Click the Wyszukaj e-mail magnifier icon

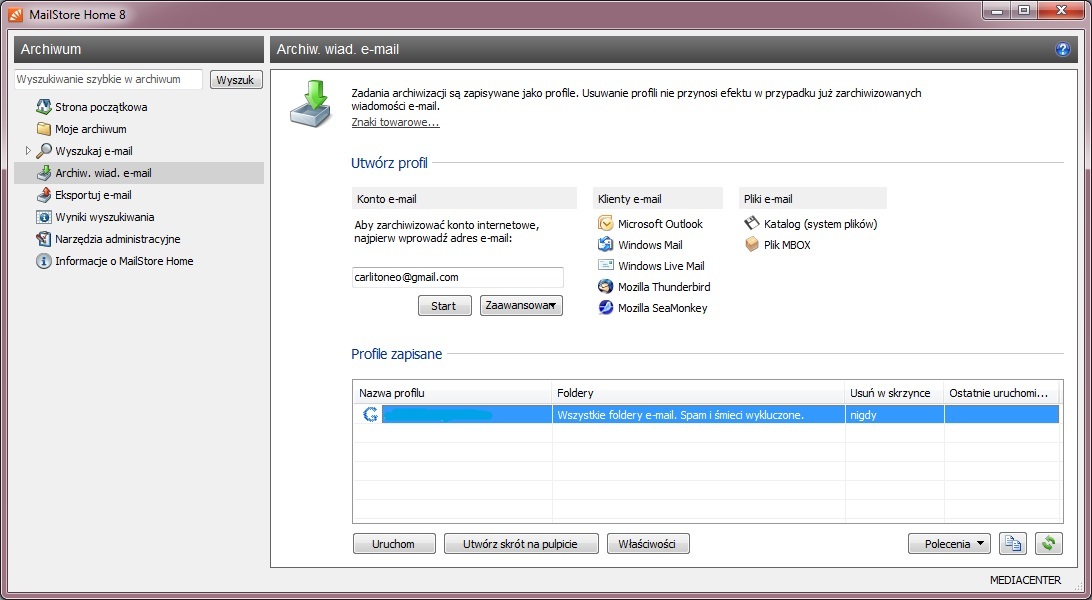[x=44, y=151]
